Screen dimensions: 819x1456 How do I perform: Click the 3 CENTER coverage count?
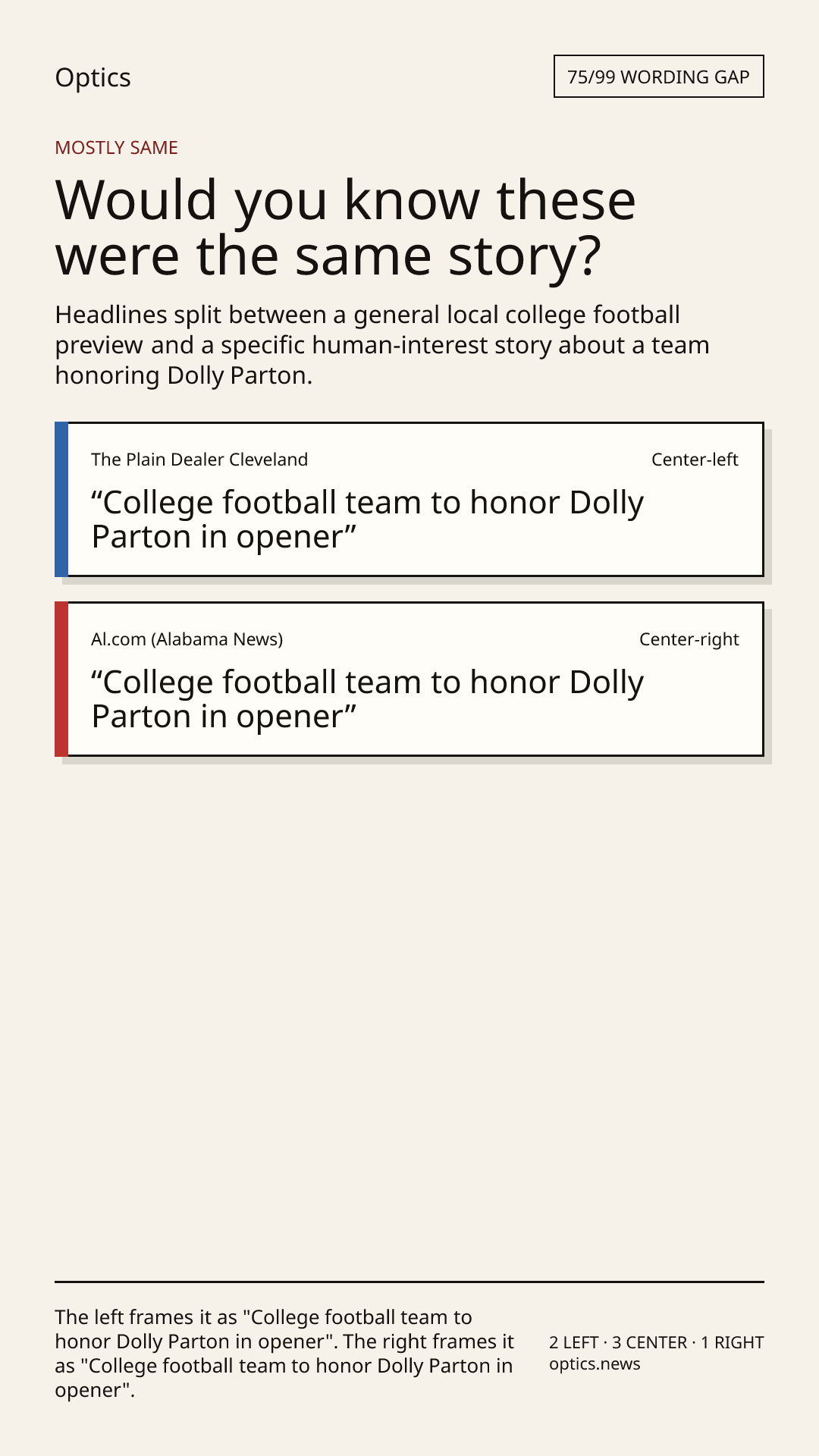click(x=649, y=1342)
